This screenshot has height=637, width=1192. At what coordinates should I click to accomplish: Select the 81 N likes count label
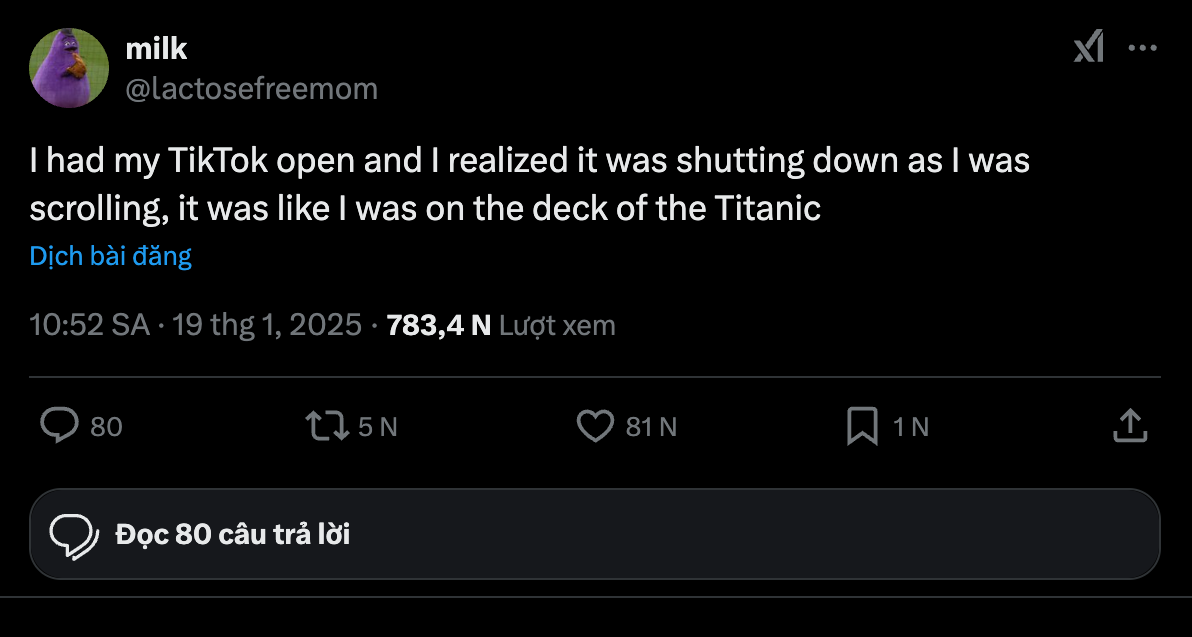pos(651,425)
